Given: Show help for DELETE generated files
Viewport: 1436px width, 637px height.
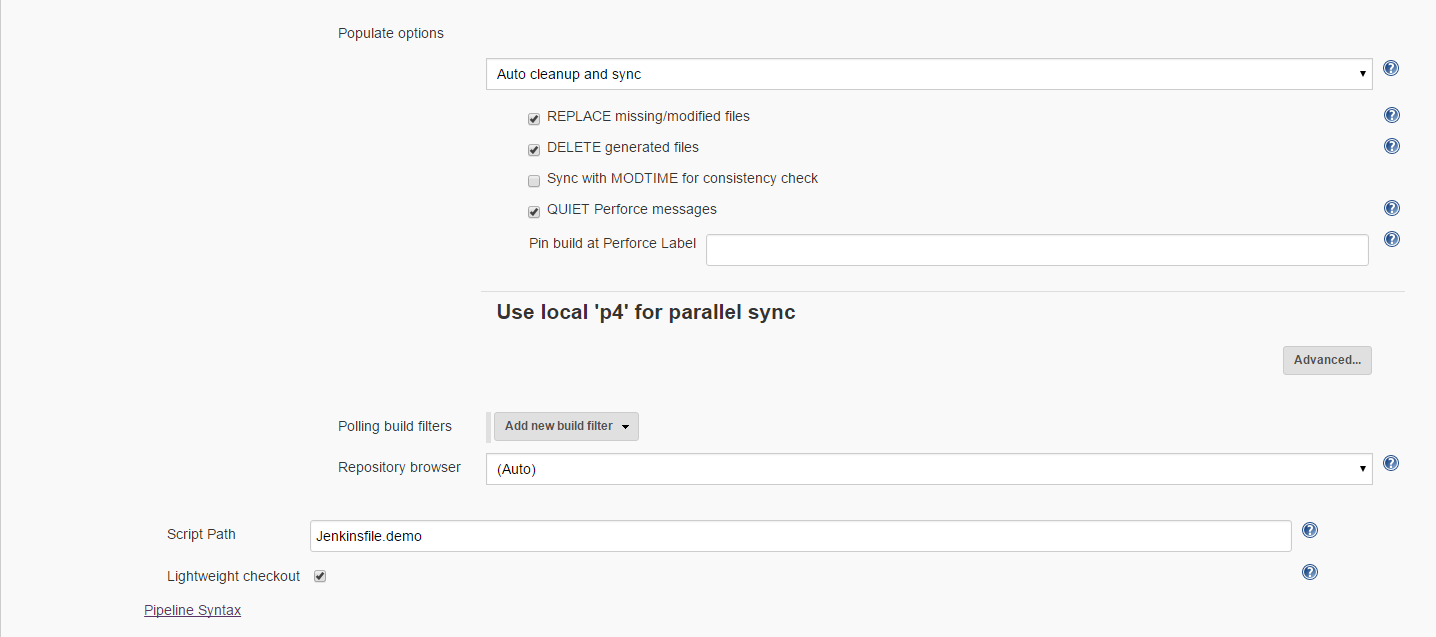Looking at the screenshot, I should (1391, 147).
